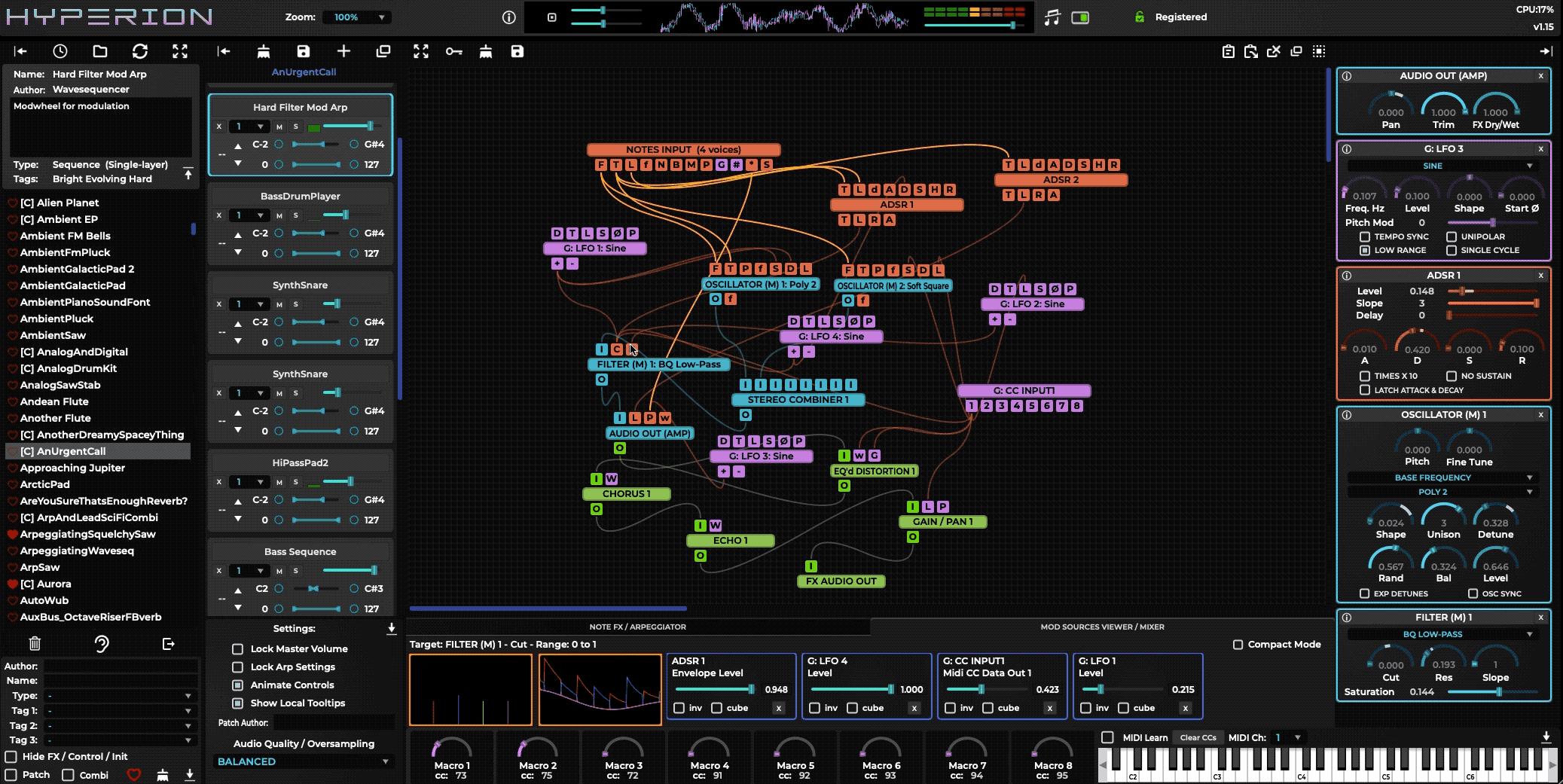Switch to MOD SOURCES VIEWER / MIXER tab
The width and height of the screenshot is (1563, 784).
click(1102, 627)
